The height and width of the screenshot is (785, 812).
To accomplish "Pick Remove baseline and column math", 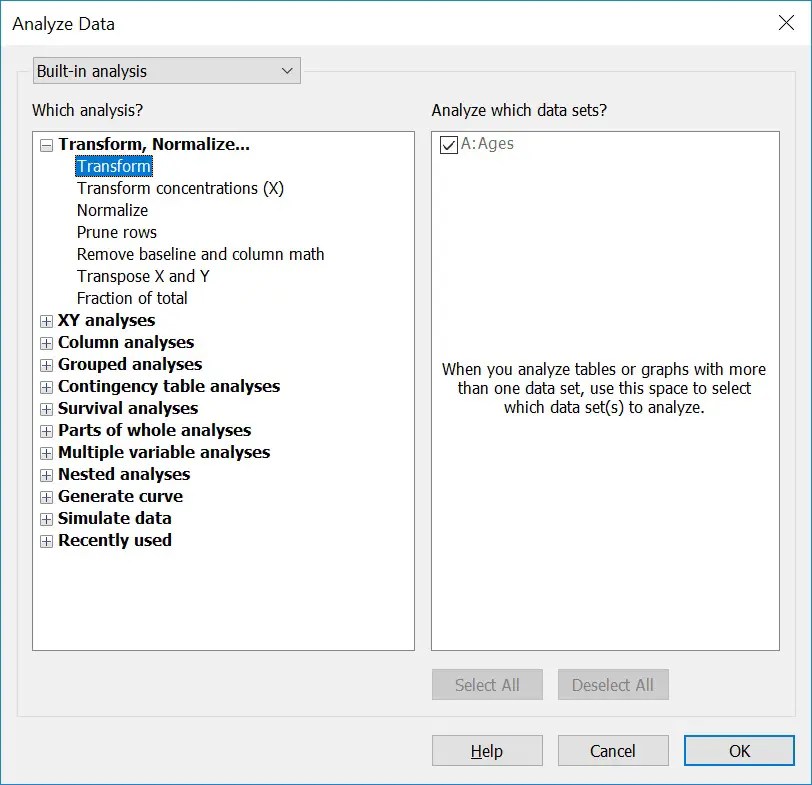I will point(200,254).
